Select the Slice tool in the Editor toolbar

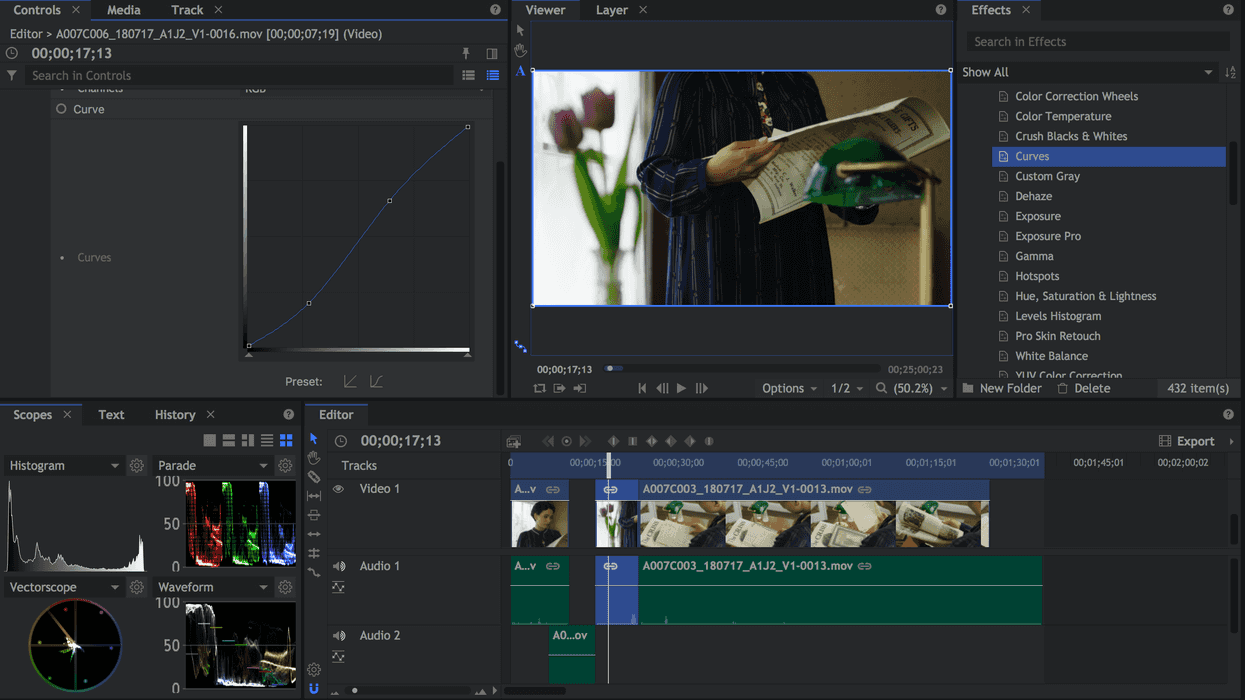314,477
